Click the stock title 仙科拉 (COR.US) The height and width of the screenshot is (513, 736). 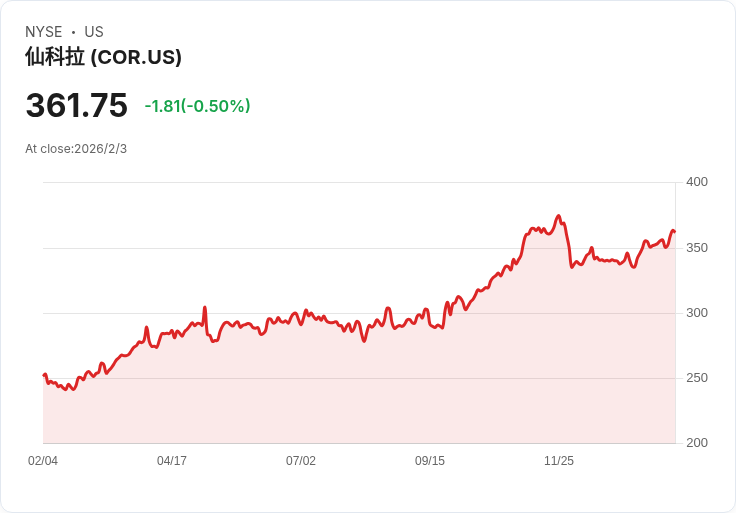point(103,57)
